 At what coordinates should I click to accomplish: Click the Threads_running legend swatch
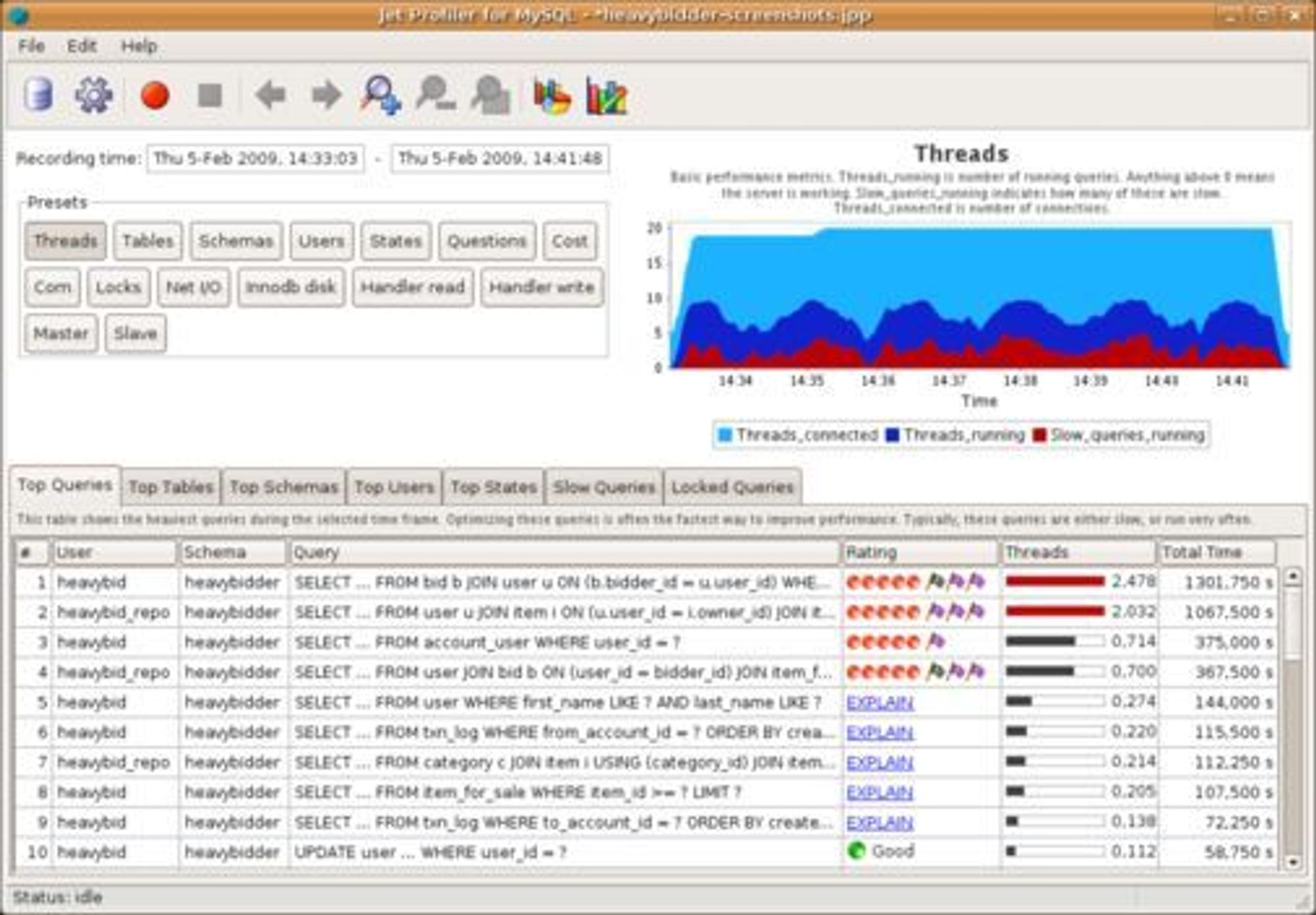tap(892, 435)
